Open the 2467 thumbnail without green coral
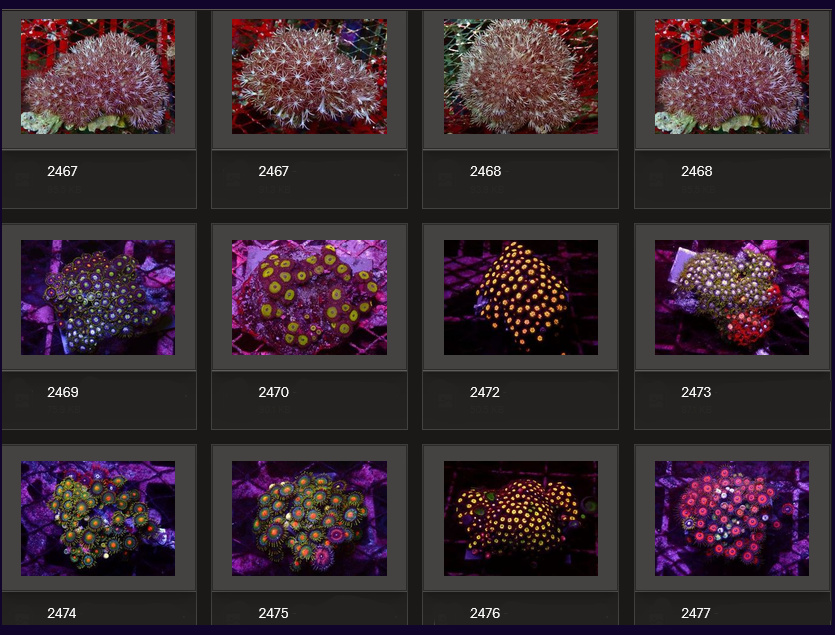Viewport: 835px width, 635px height. tap(309, 76)
